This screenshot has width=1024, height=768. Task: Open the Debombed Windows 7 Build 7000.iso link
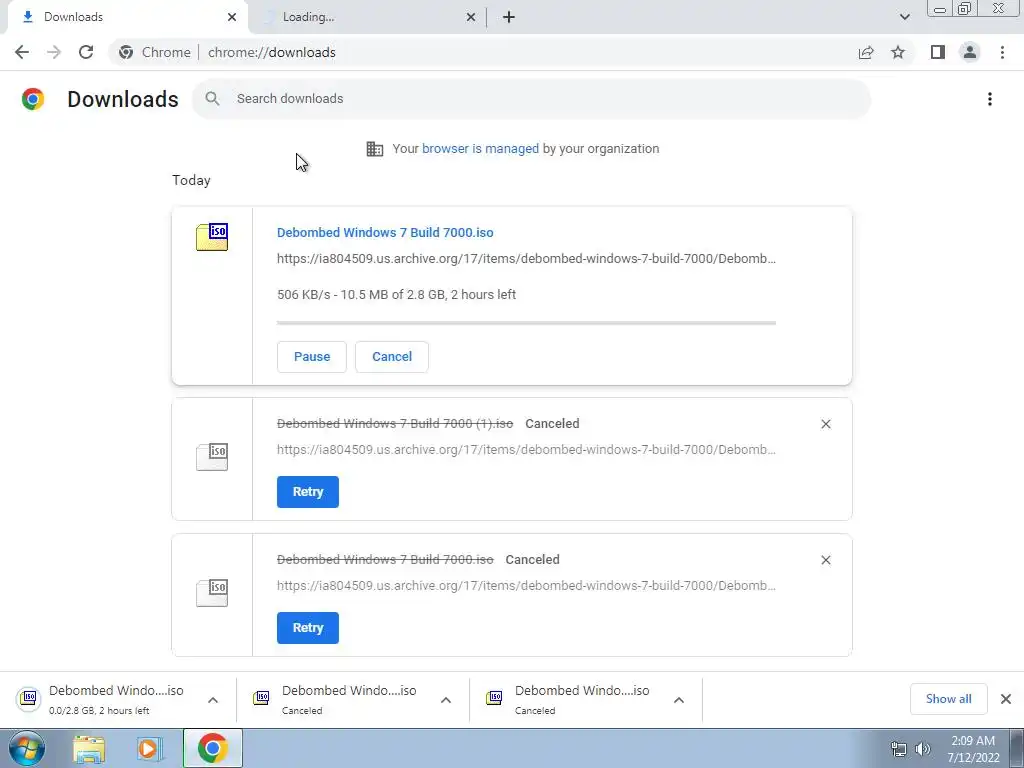pyautogui.click(x=385, y=232)
